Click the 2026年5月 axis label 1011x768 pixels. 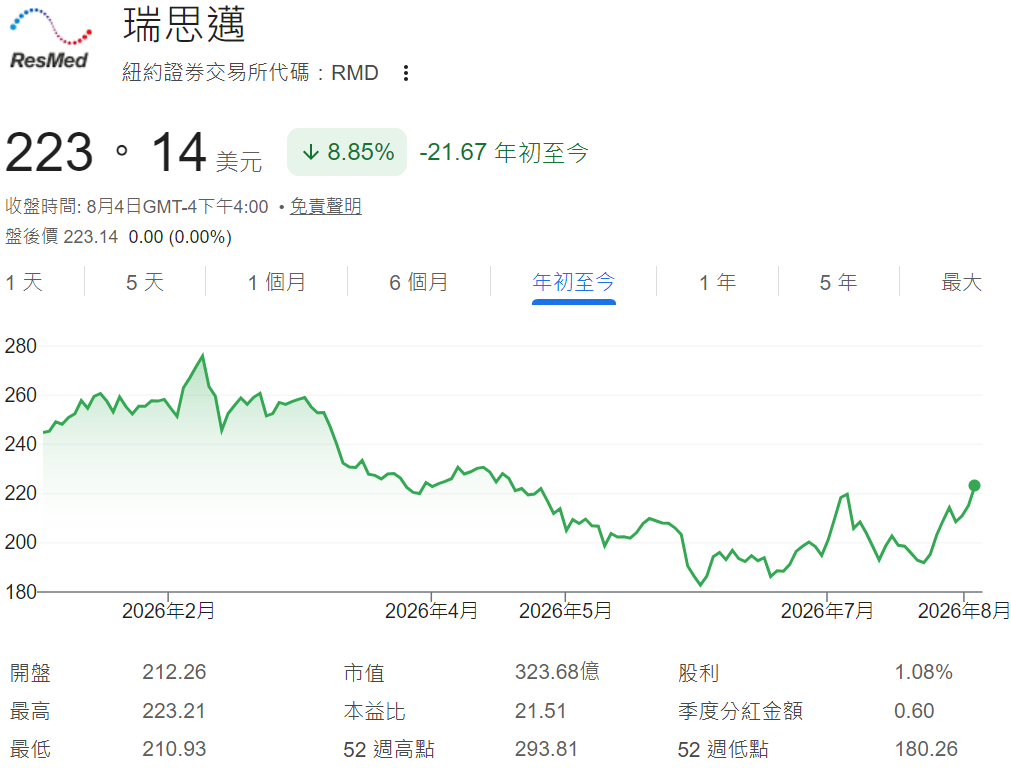(x=565, y=611)
